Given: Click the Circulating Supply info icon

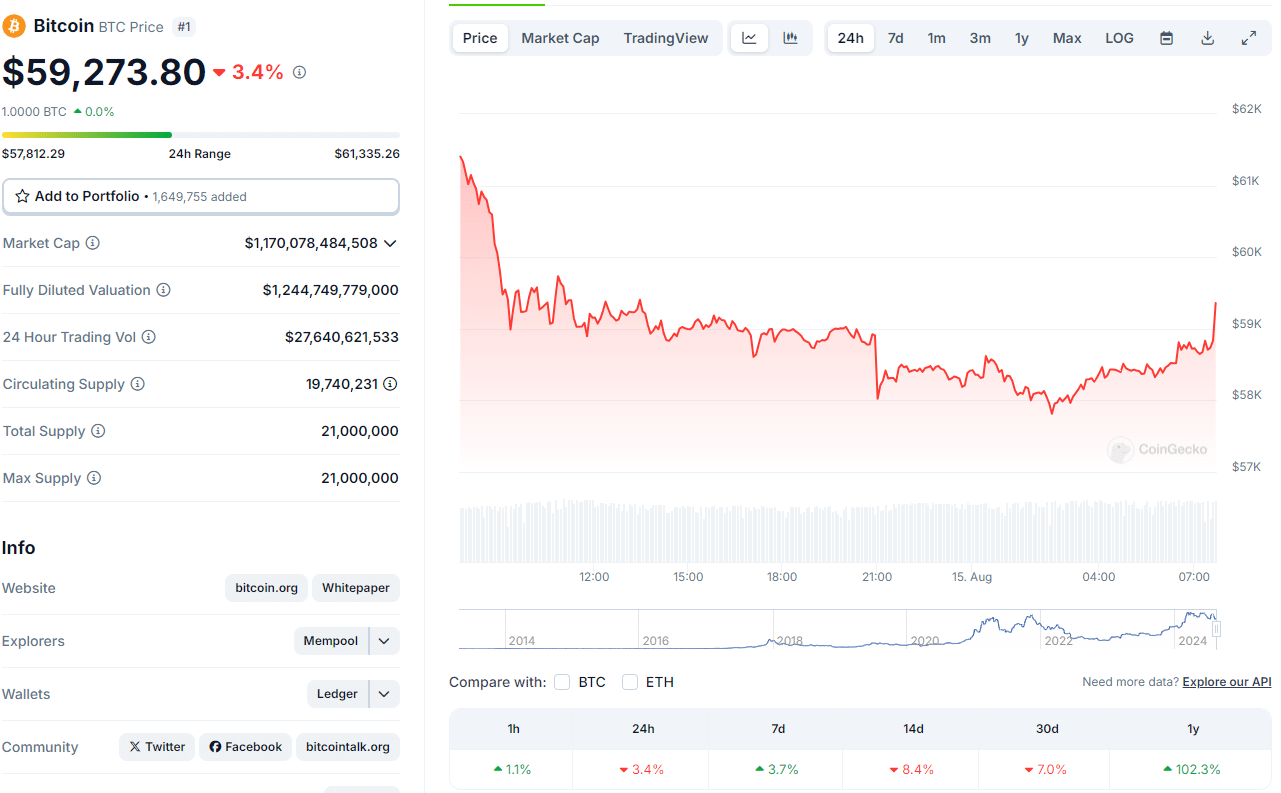Looking at the screenshot, I should [x=139, y=384].
